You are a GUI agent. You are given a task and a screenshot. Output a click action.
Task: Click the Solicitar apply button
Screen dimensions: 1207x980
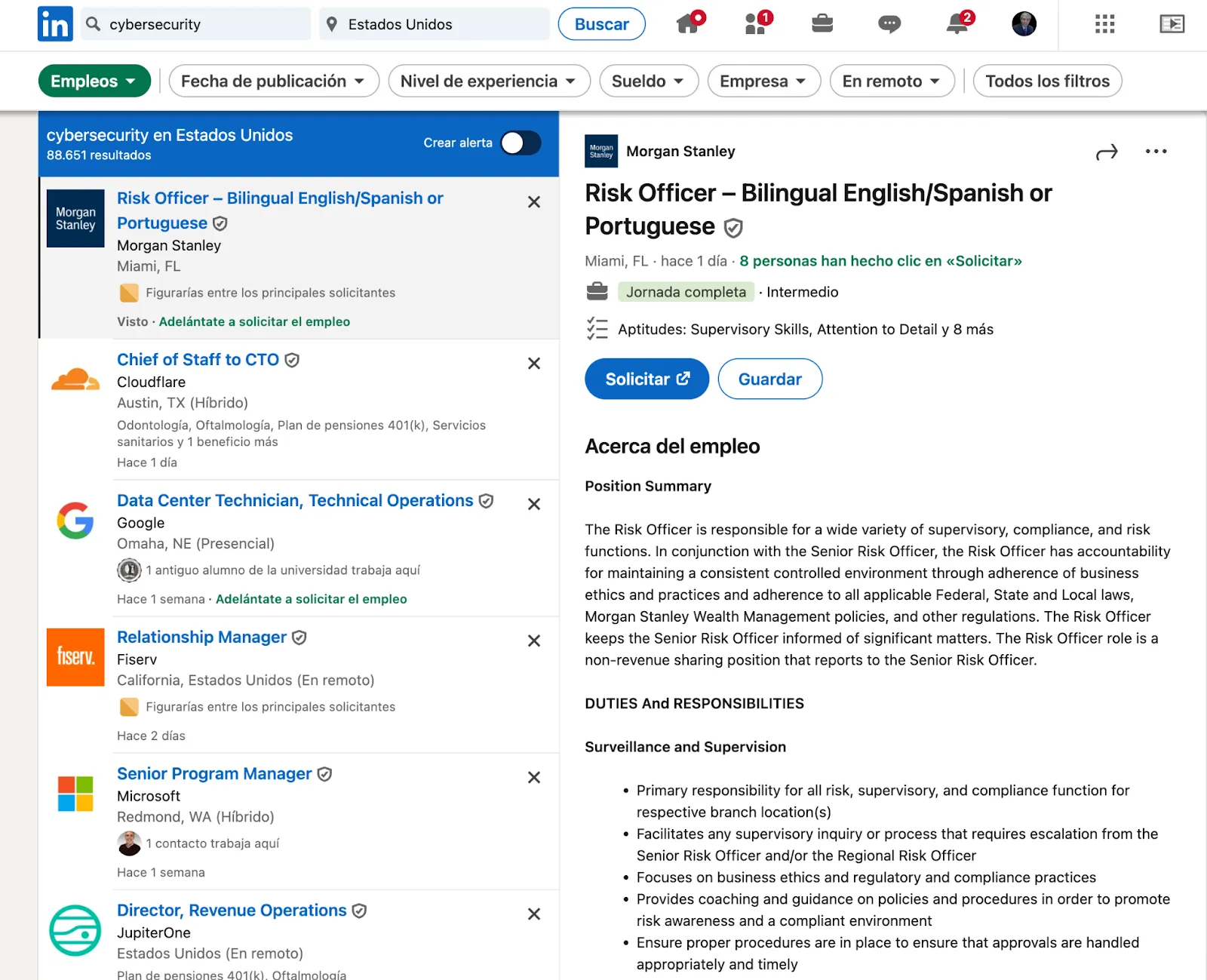(646, 379)
